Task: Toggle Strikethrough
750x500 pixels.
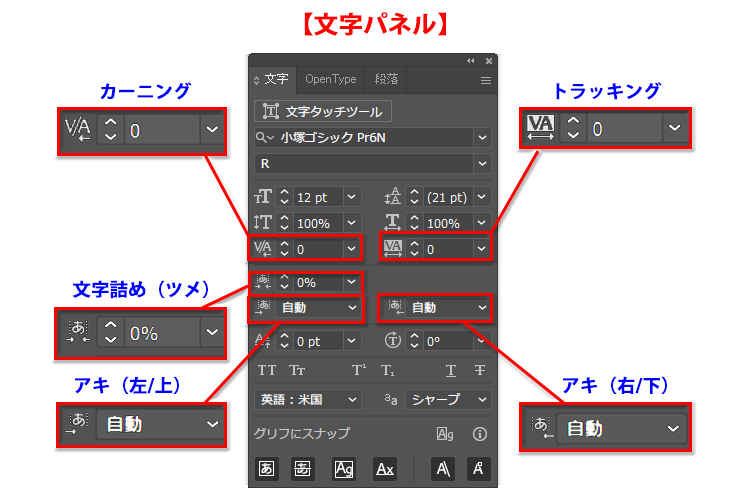Action: coord(480,370)
